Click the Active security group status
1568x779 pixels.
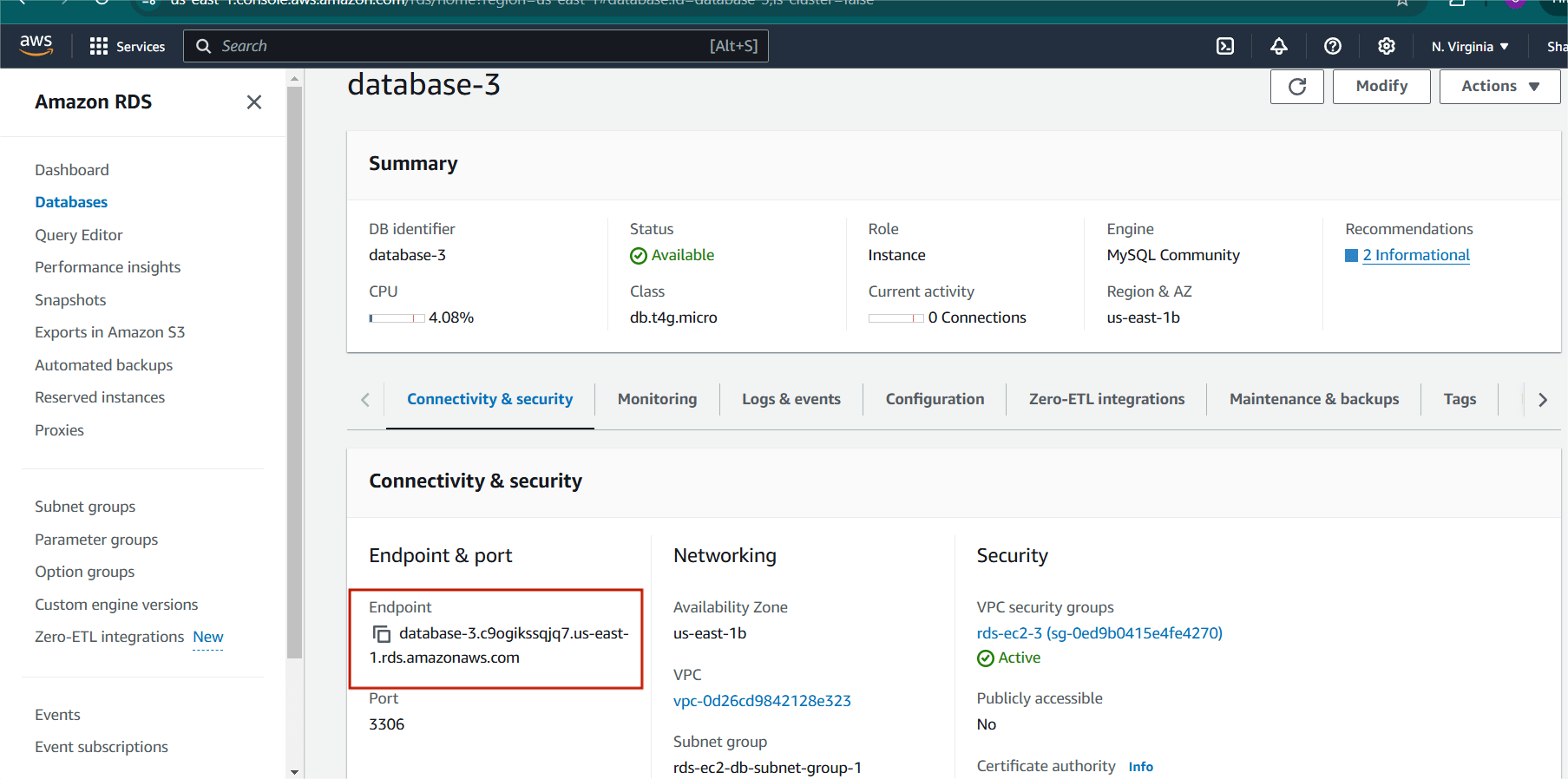[1008, 658]
